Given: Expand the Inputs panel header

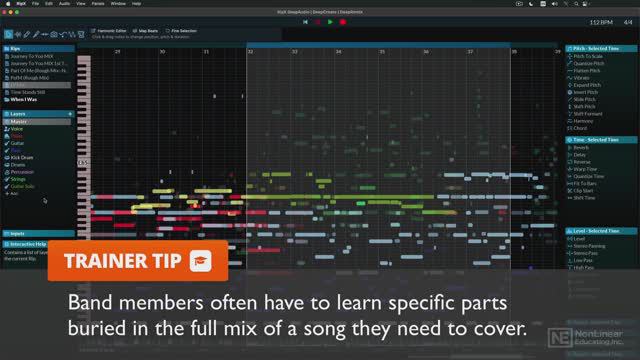Looking at the screenshot, I should (x=39, y=234).
